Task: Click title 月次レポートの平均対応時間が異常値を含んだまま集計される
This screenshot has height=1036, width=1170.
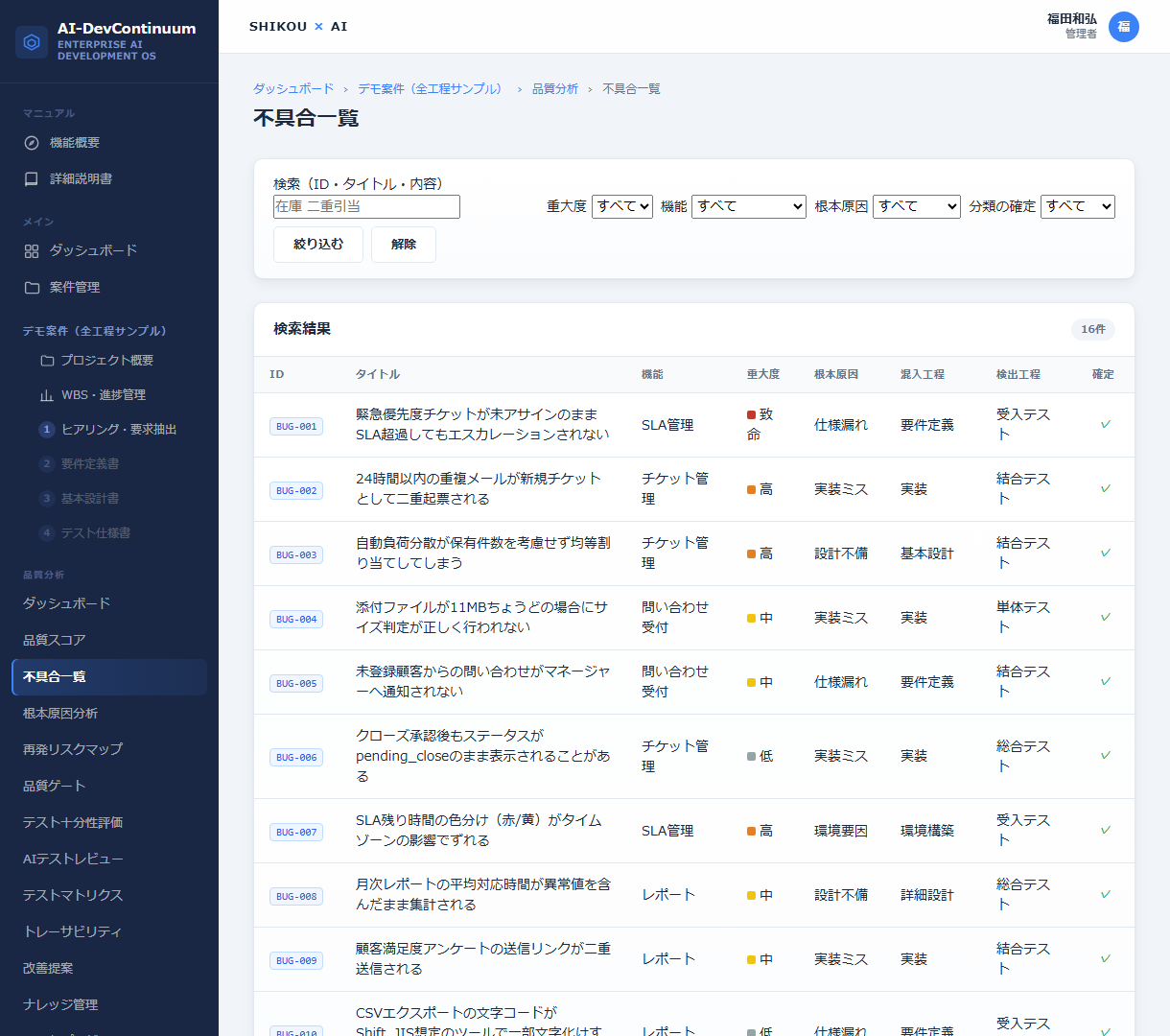Action: [x=483, y=894]
